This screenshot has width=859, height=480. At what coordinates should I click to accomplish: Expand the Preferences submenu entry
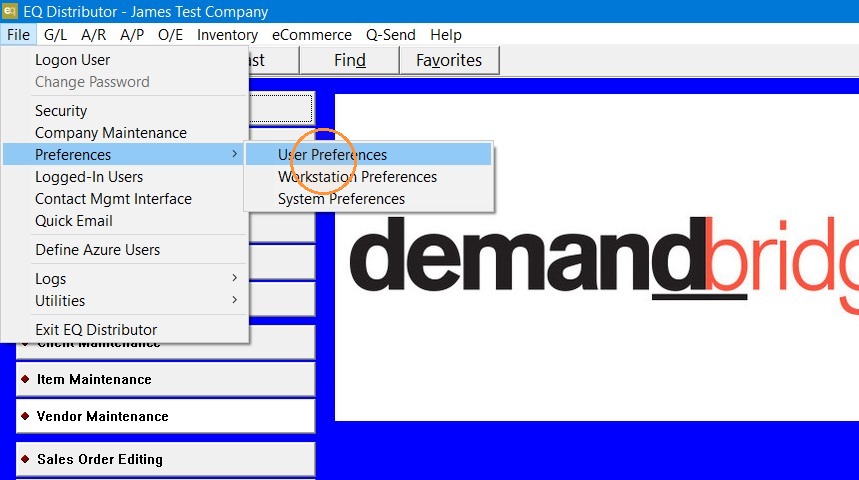coord(124,155)
